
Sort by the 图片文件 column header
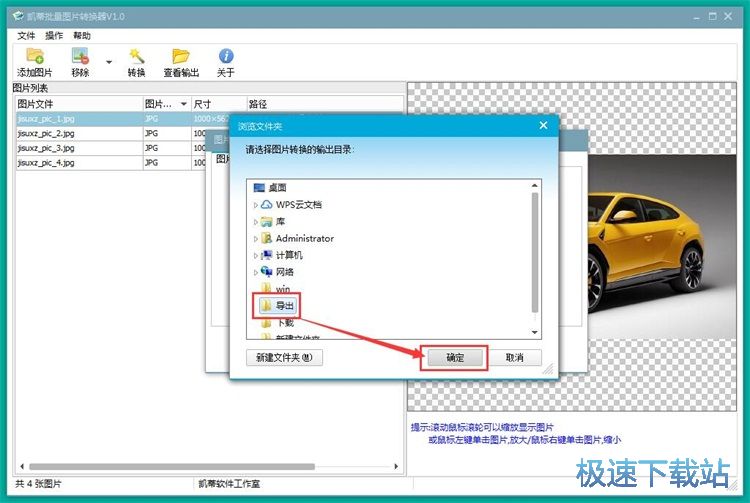(x=79, y=104)
